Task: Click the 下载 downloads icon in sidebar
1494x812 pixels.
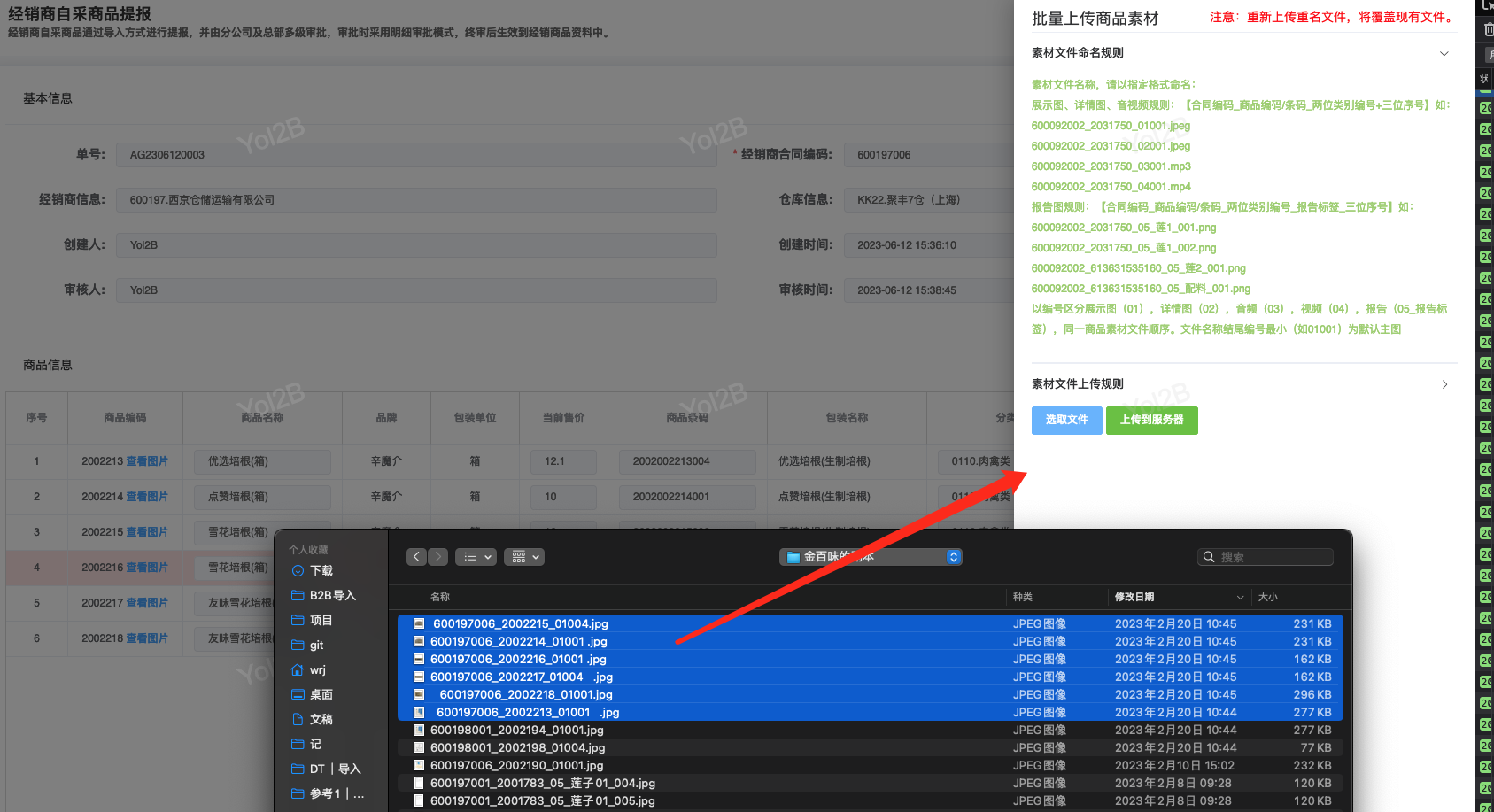Action: click(298, 571)
